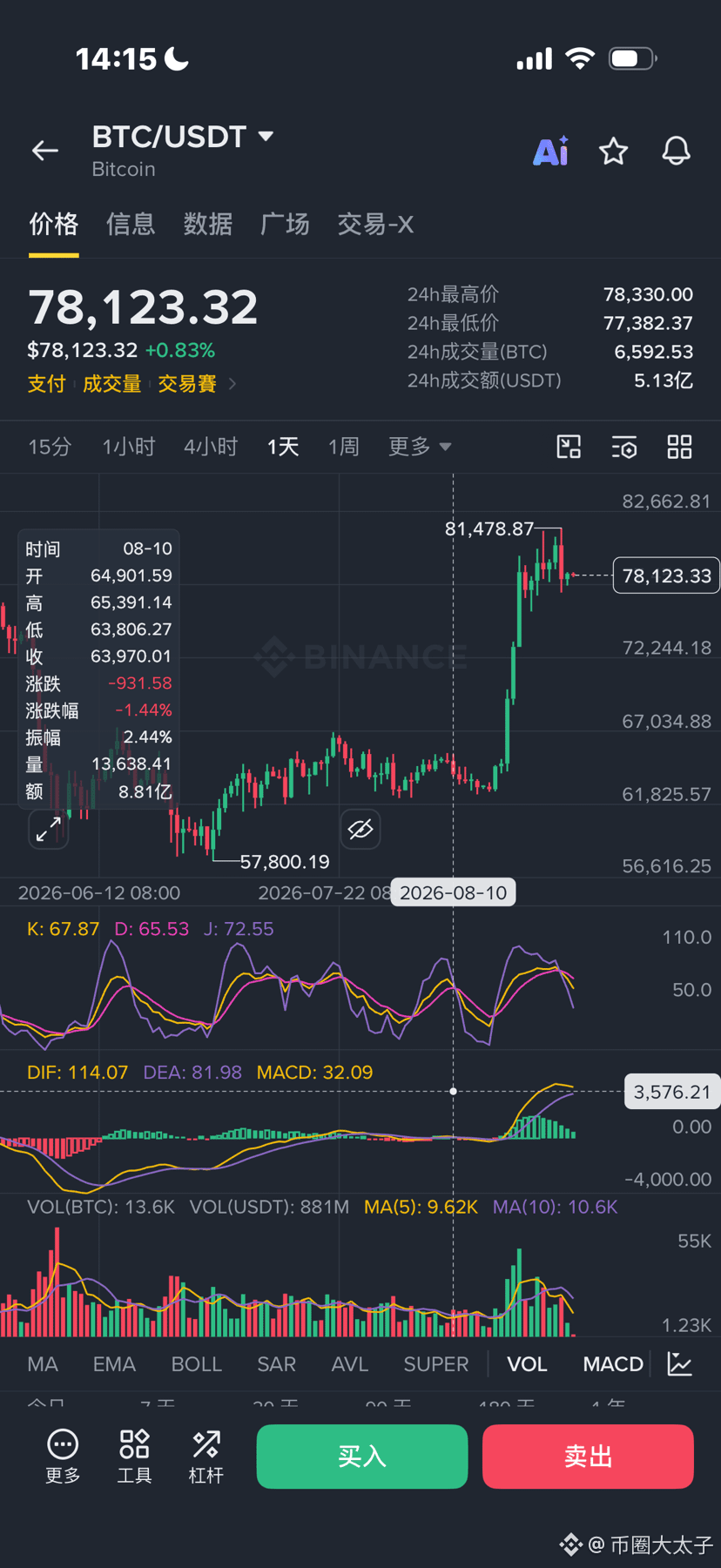
Task: Switch to the 信息 tab
Action: pyautogui.click(x=131, y=224)
